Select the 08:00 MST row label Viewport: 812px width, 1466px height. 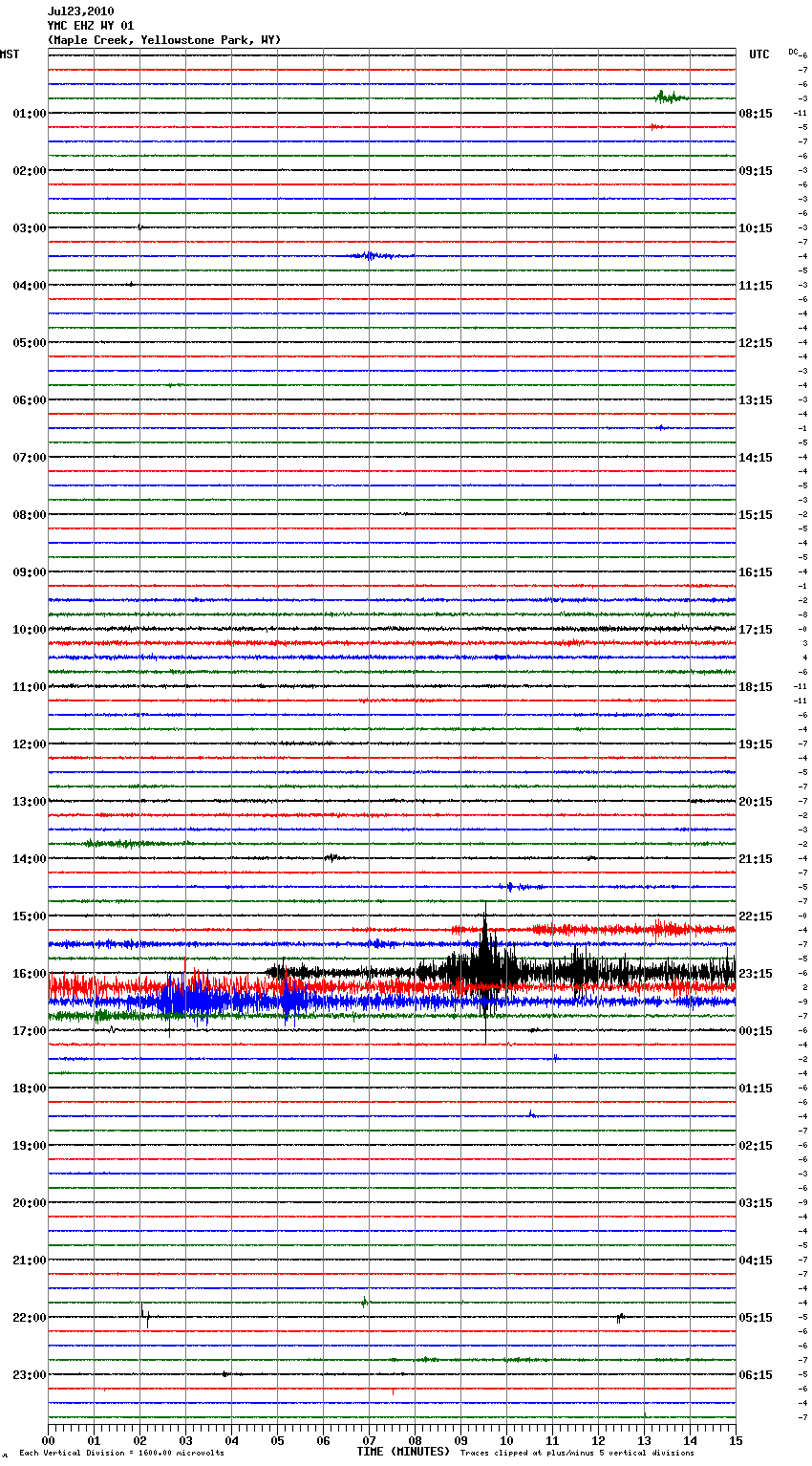tap(30, 515)
